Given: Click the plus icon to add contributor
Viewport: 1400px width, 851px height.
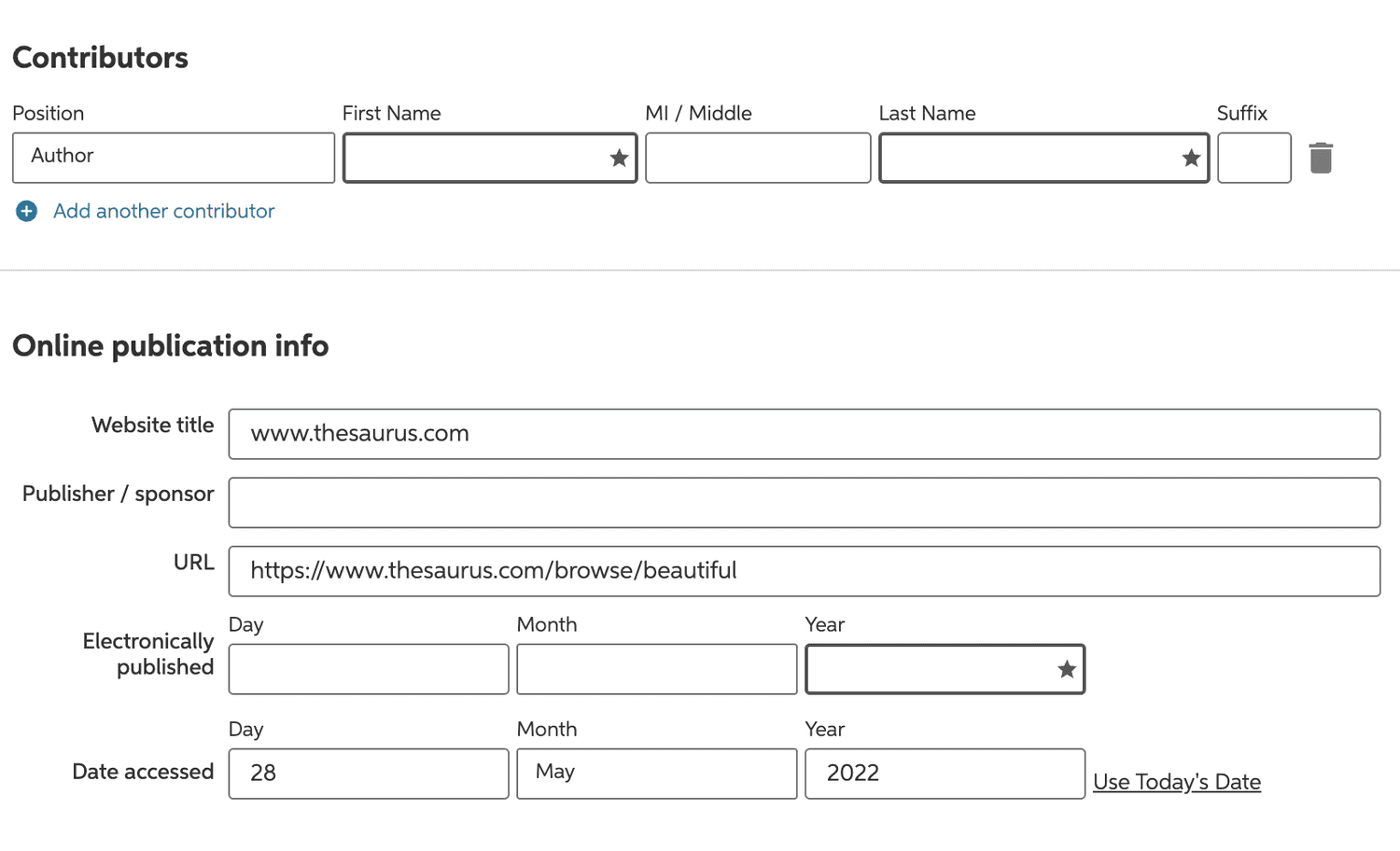Looking at the screenshot, I should 27,211.
